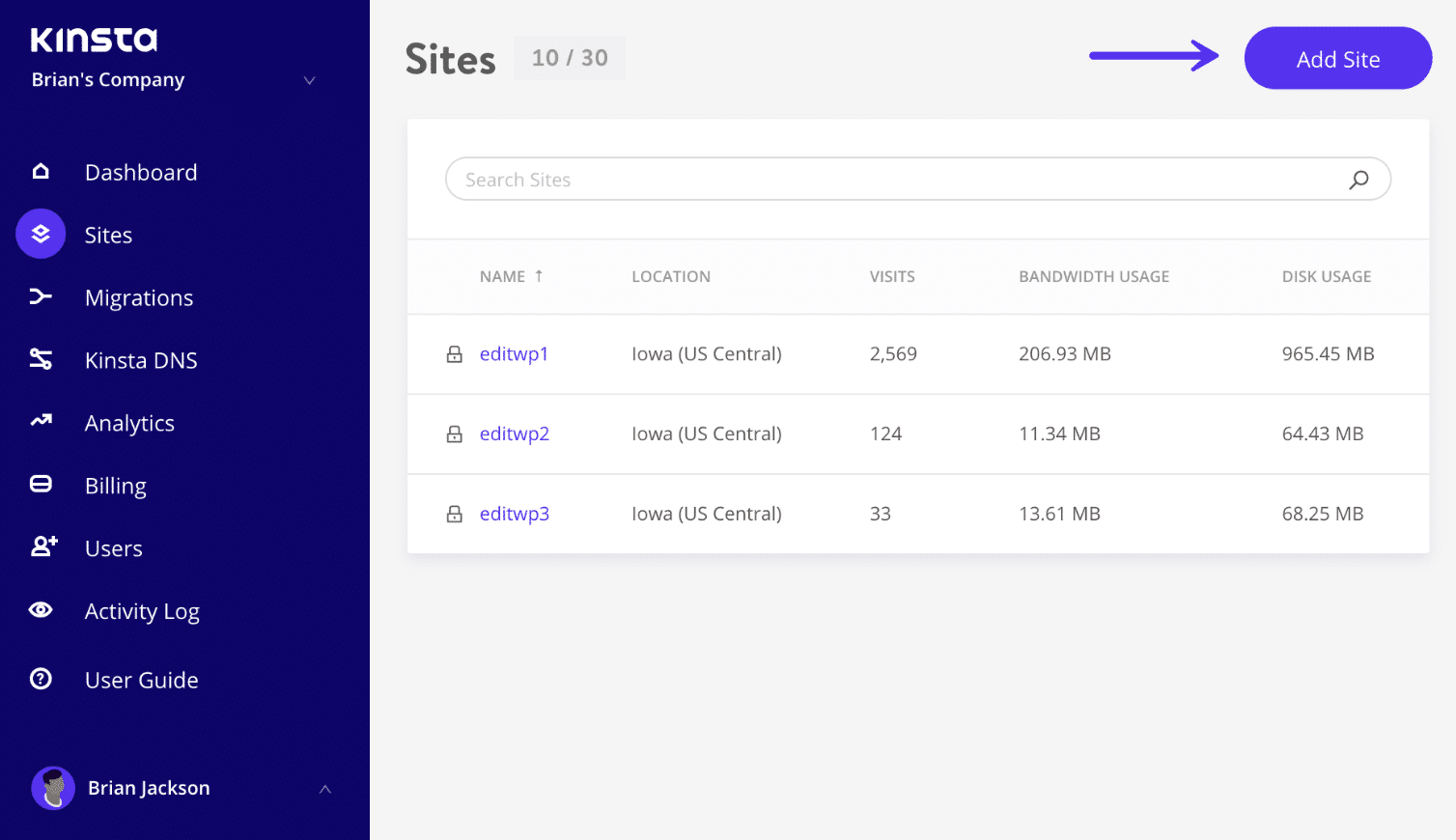Open the Migrations menu item
This screenshot has width=1456, height=840.
click(139, 297)
